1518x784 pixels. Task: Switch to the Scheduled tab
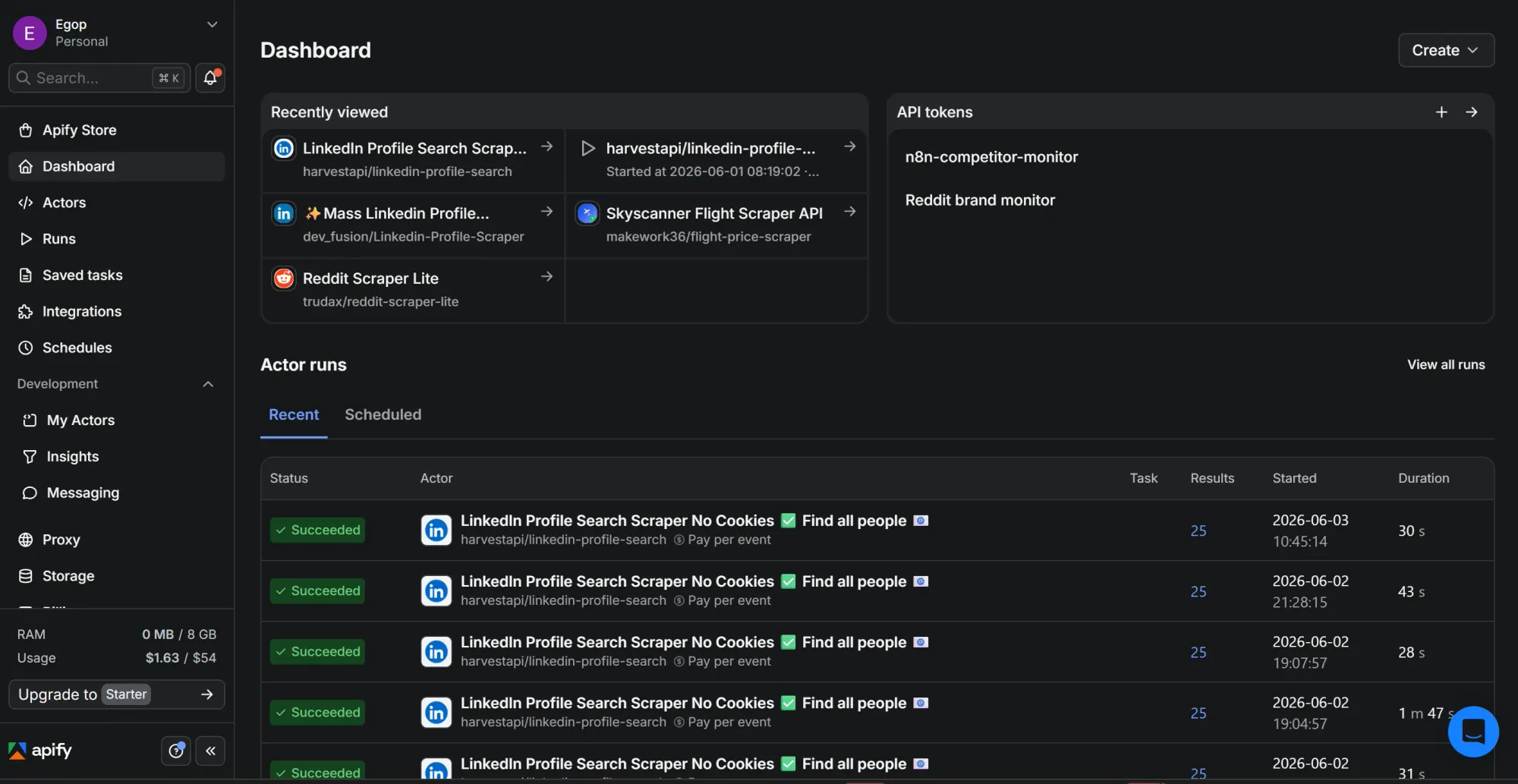point(383,414)
